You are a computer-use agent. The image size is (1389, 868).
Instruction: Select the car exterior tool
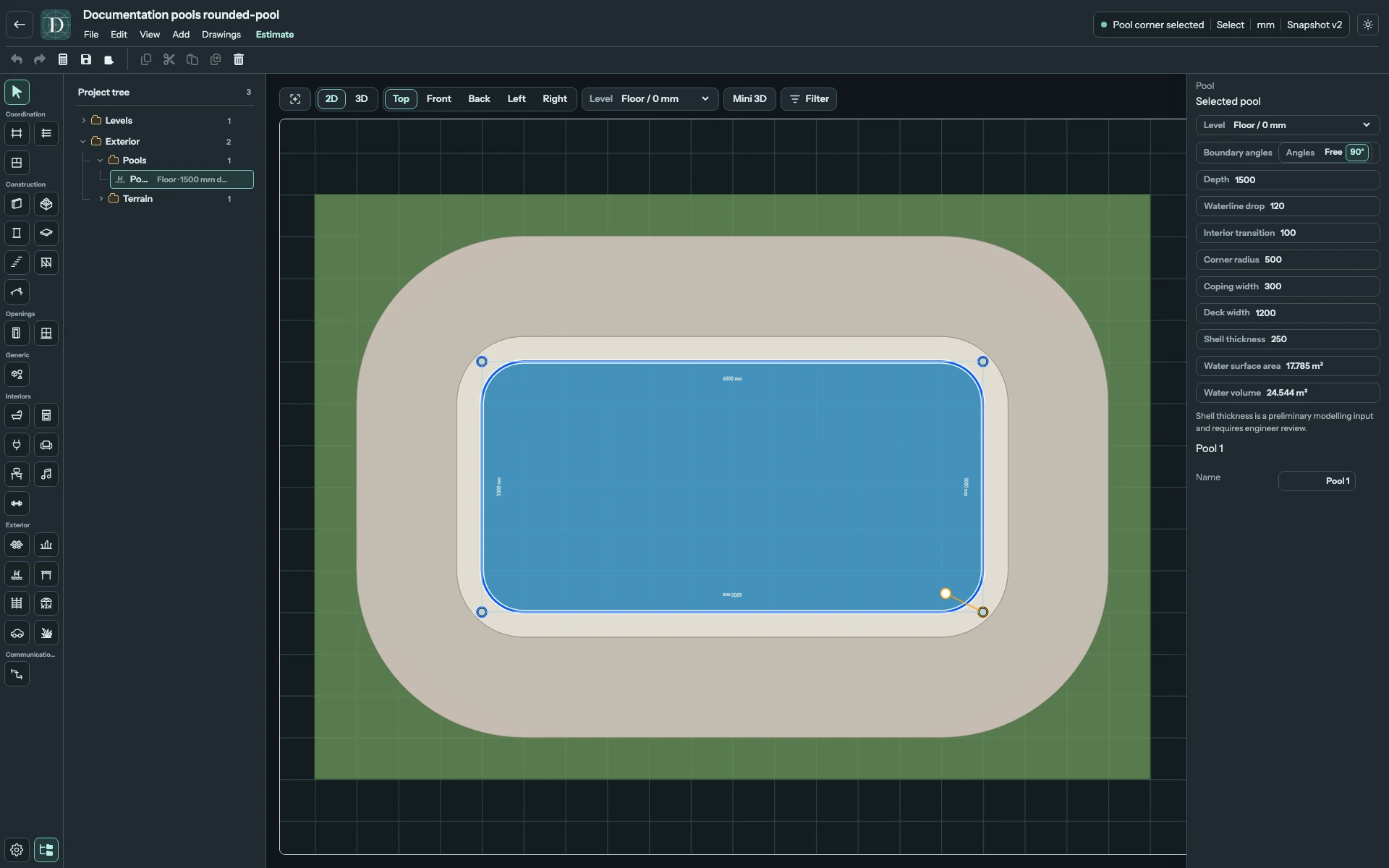[17, 633]
